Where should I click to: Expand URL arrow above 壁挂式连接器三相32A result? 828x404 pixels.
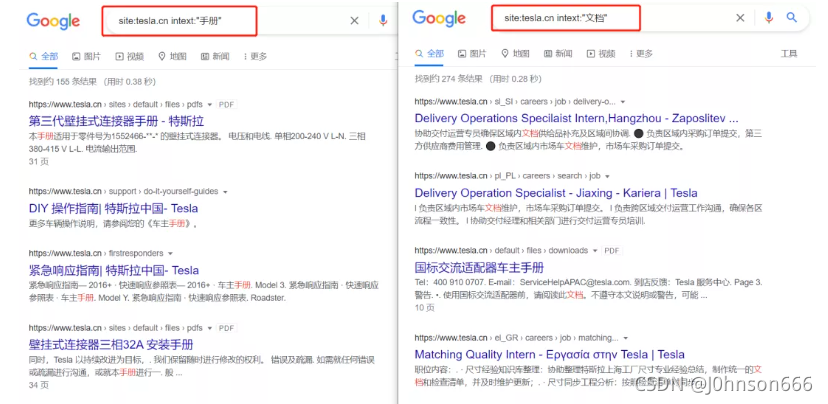point(210,328)
